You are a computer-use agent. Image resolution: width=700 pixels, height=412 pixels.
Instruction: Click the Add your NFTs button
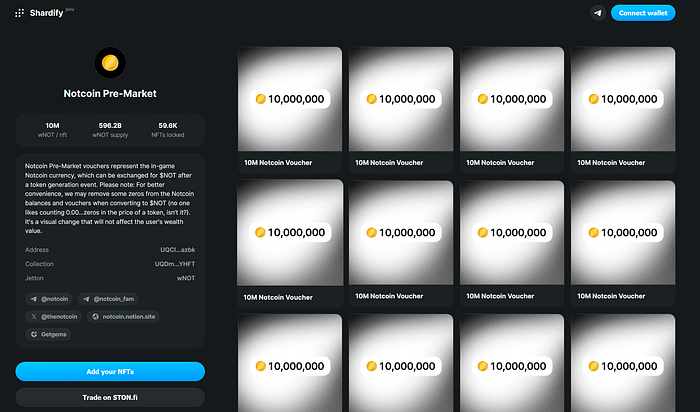(x=110, y=371)
